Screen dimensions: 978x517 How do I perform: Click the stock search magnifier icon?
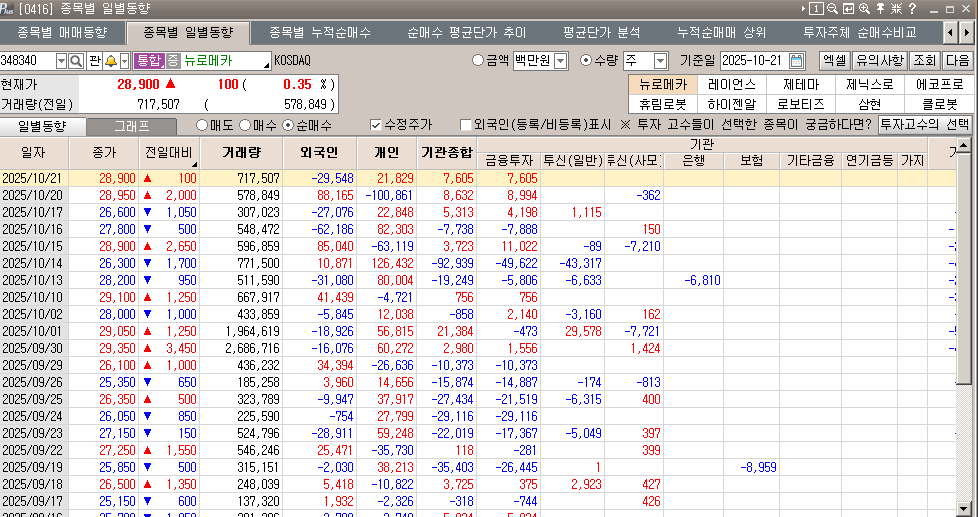tap(77, 61)
